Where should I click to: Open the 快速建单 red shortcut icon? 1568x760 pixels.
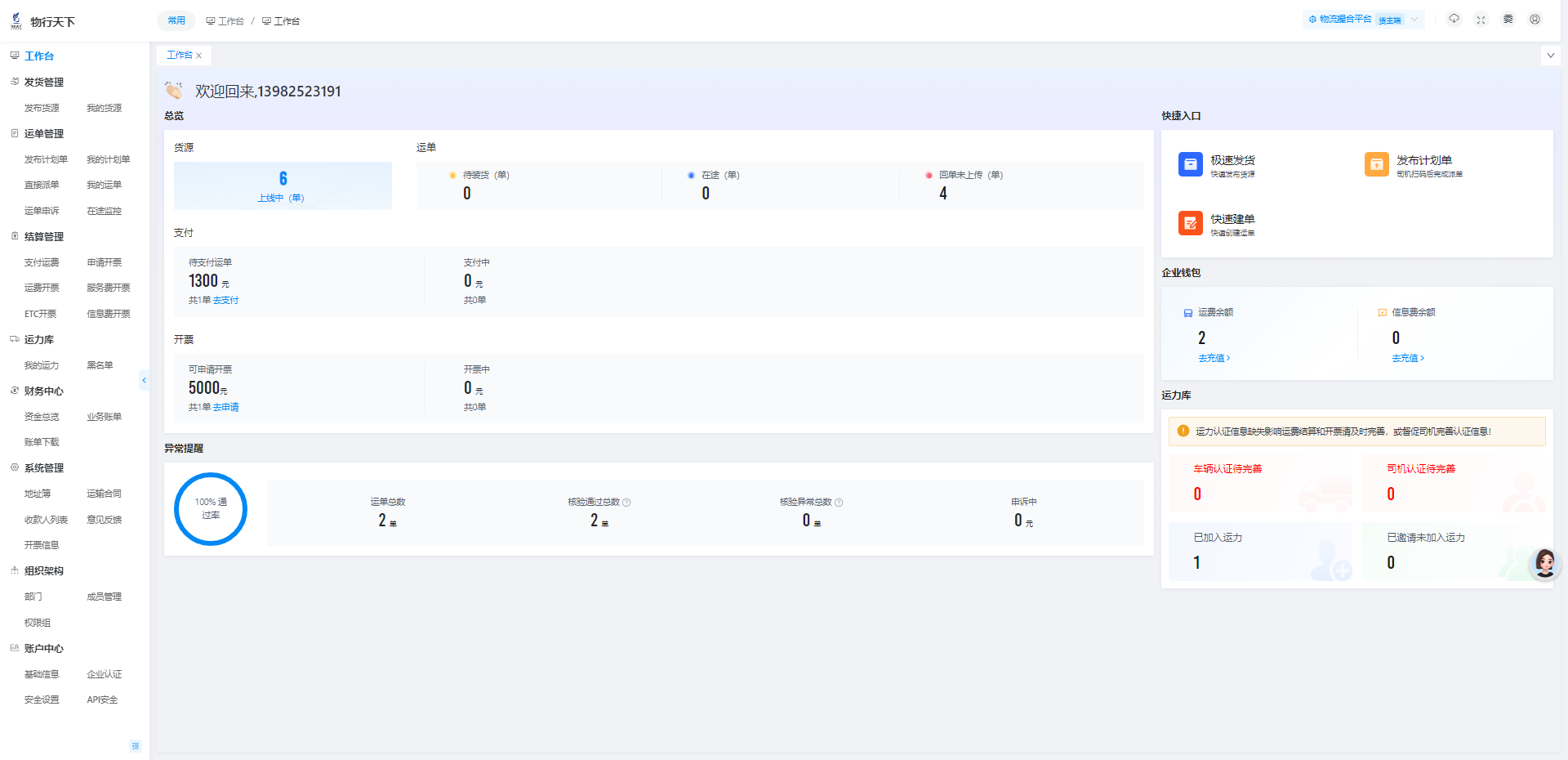(1191, 223)
